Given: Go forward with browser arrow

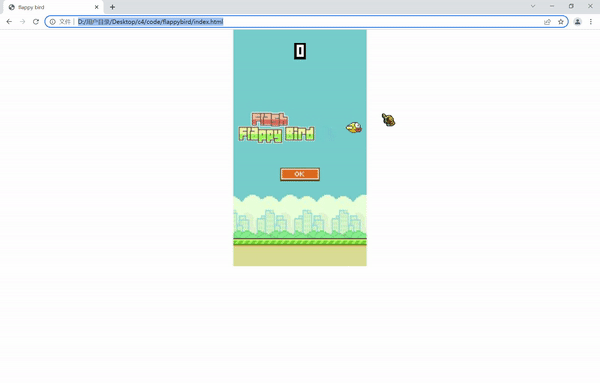Looking at the screenshot, I should [23, 22].
